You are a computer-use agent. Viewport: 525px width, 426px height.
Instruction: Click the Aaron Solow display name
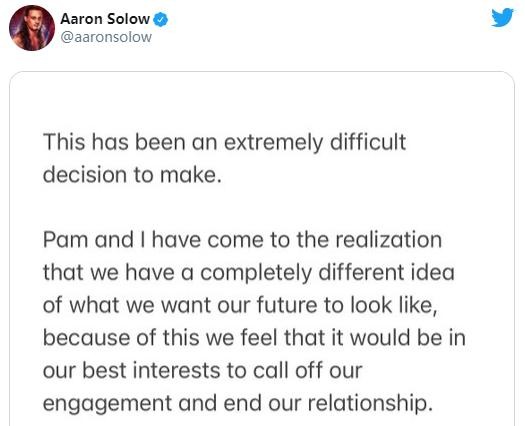tap(105, 19)
